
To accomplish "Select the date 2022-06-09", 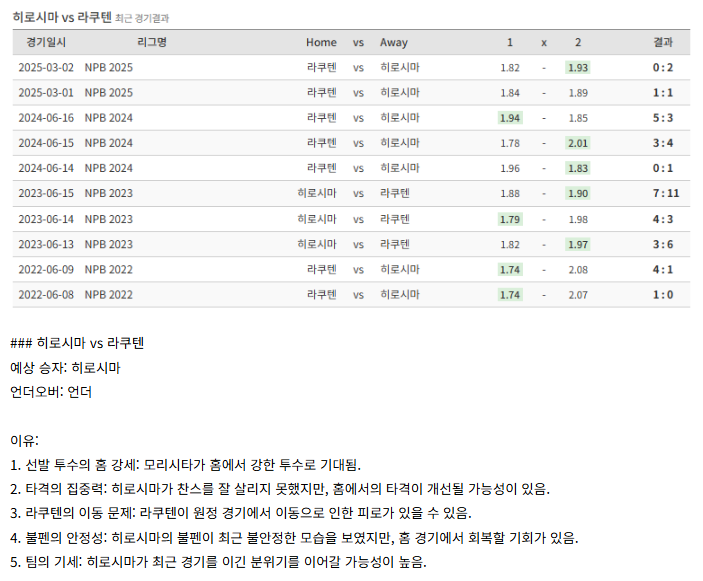I will tap(46, 269).
